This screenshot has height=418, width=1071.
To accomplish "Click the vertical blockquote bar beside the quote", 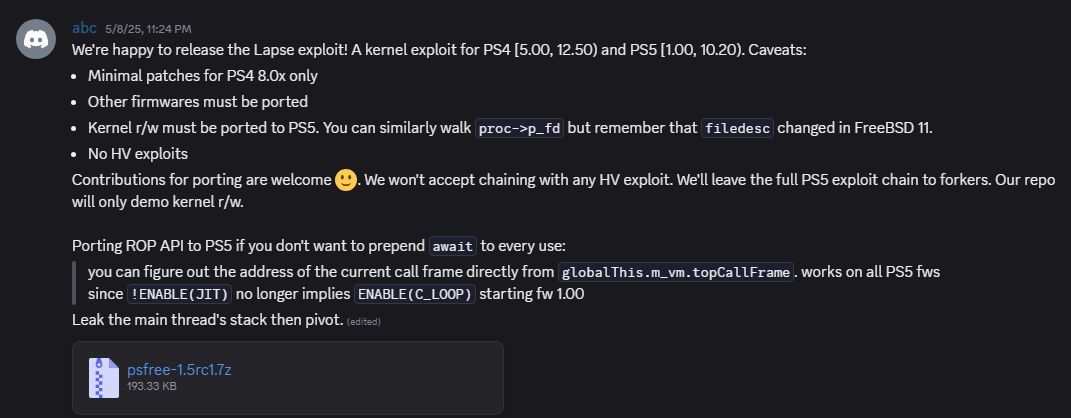I will pos(75,283).
